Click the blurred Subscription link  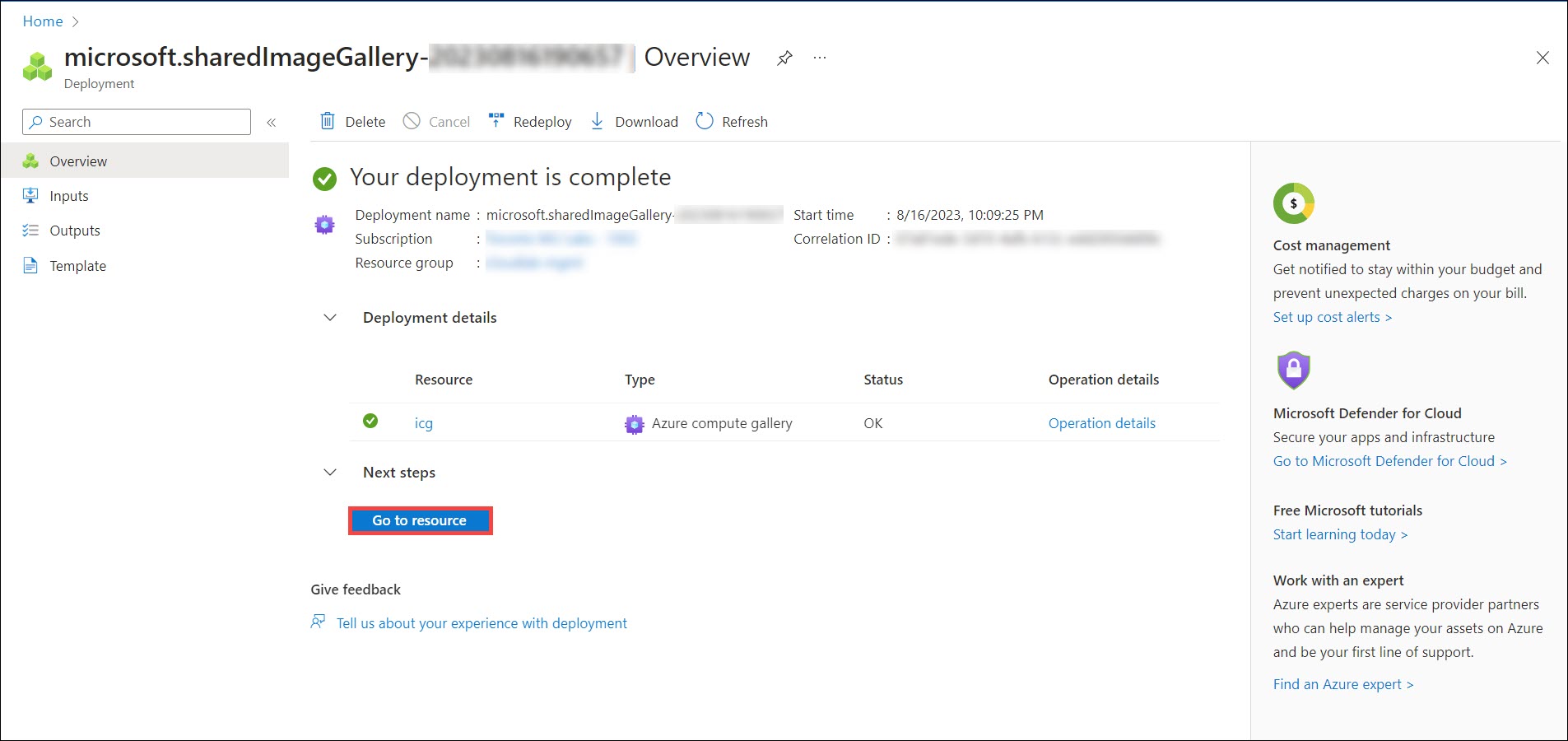point(561,239)
